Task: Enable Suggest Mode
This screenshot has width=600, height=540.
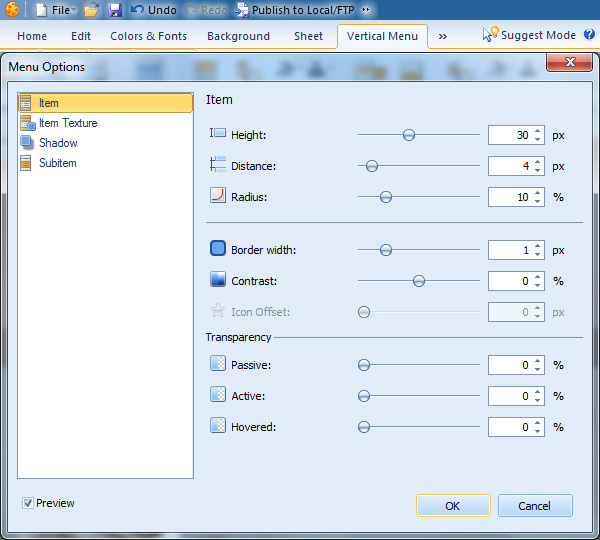Action: pyautogui.click(x=529, y=35)
